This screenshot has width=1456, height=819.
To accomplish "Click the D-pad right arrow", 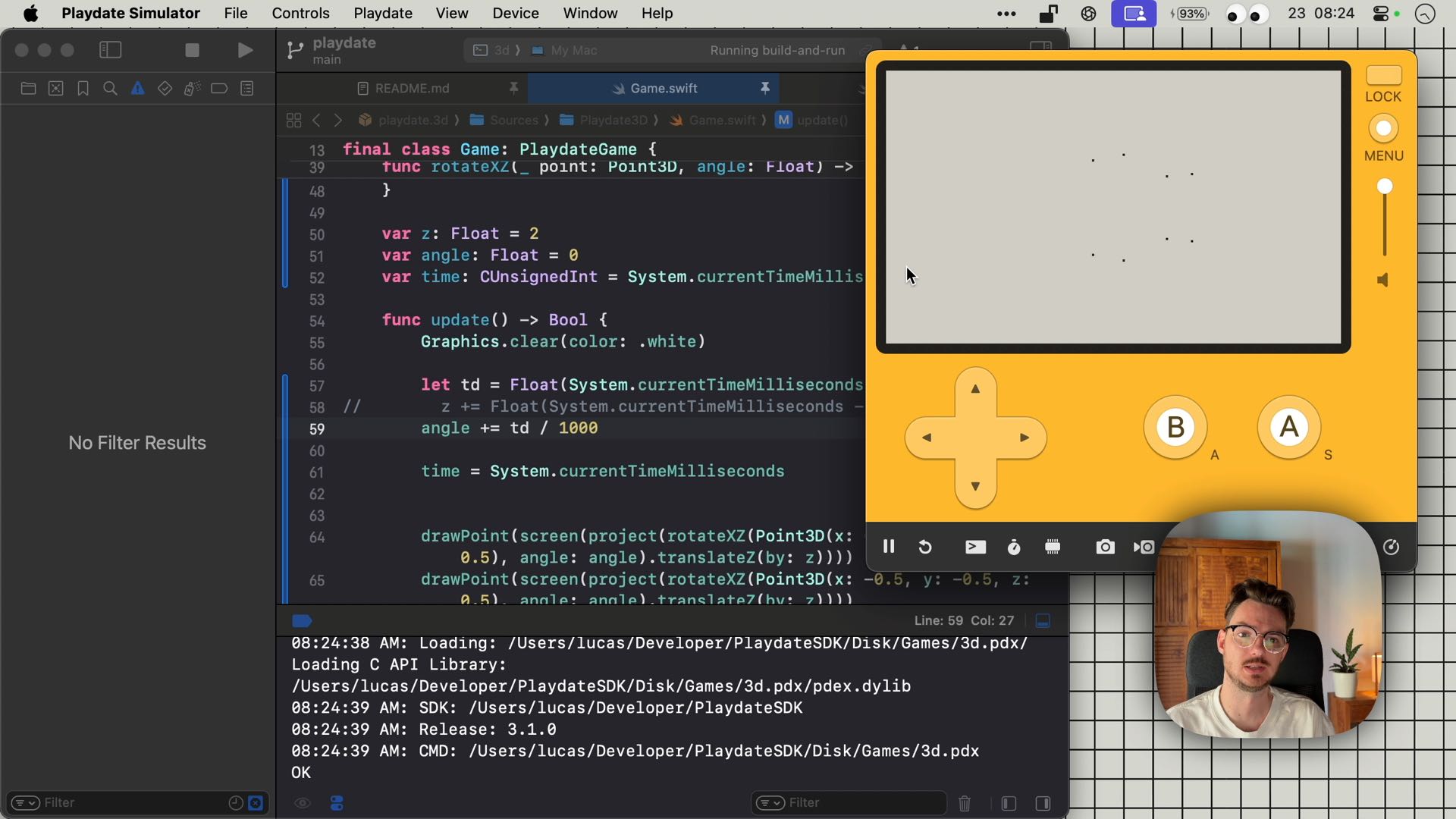I will coord(1025,438).
